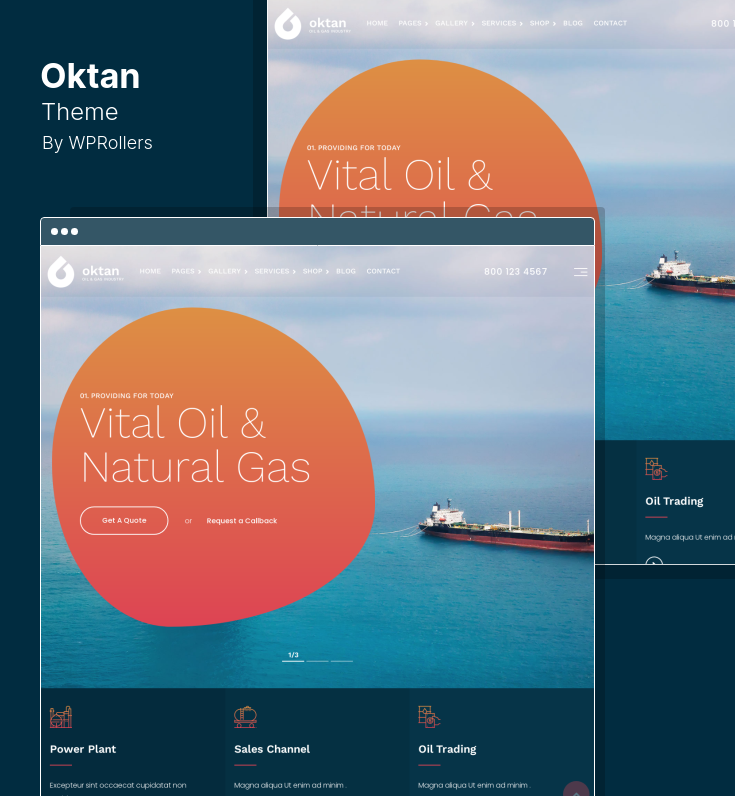Click the Sales Channel tank wagon icon
This screenshot has height=796, width=735.
[x=245, y=717]
